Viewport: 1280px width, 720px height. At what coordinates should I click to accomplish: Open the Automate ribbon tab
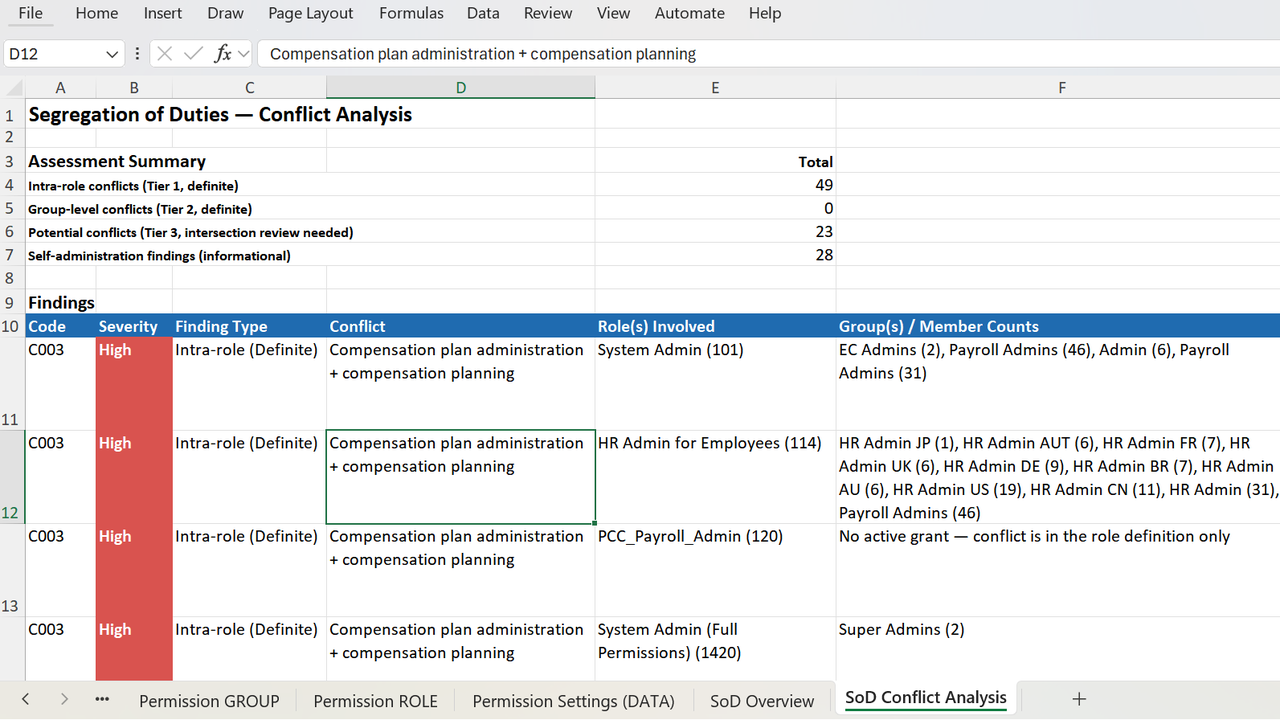pyautogui.click(x=690, y=13)
